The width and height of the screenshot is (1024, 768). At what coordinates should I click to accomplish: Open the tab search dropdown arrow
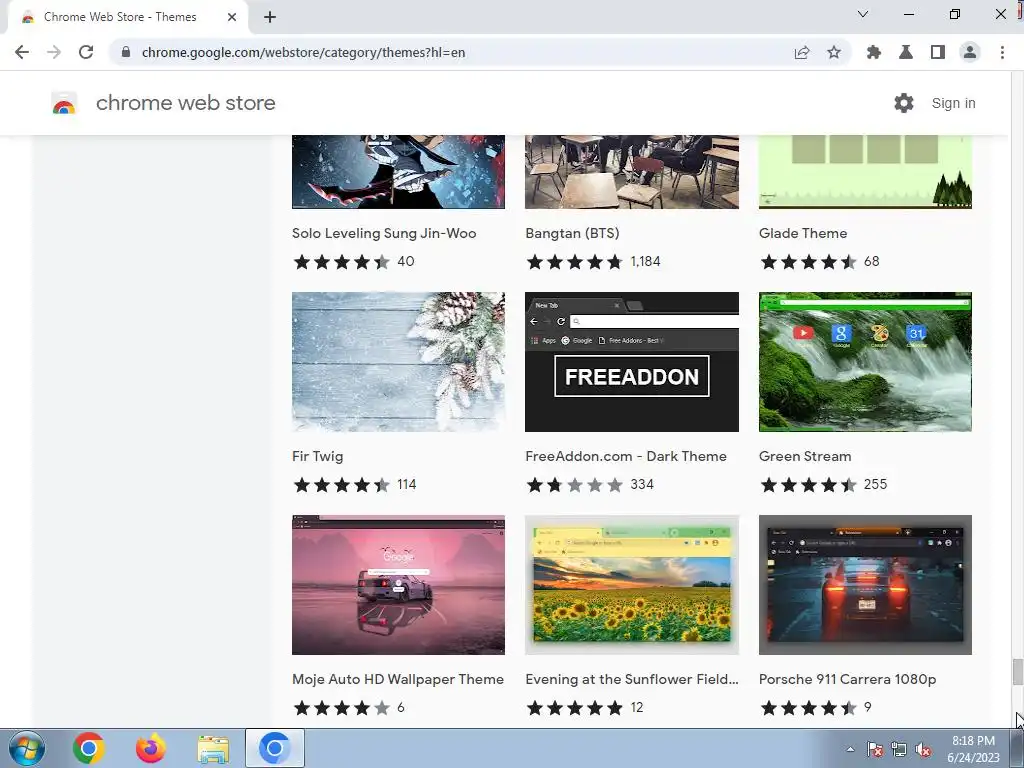pyautogui.click(x=863, y=14)
